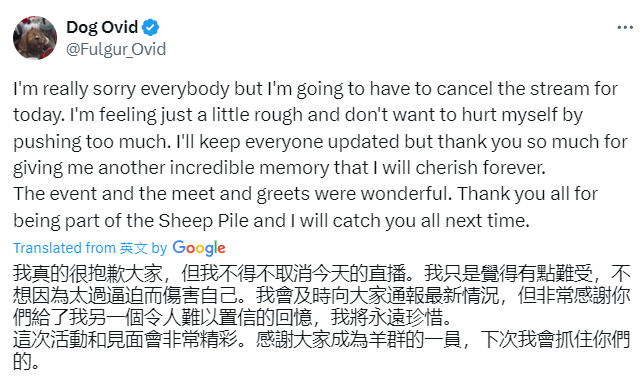Click the line beginning 'pushing too much'
This screenshot has height=377, width=642.
(x=320, y=142)
